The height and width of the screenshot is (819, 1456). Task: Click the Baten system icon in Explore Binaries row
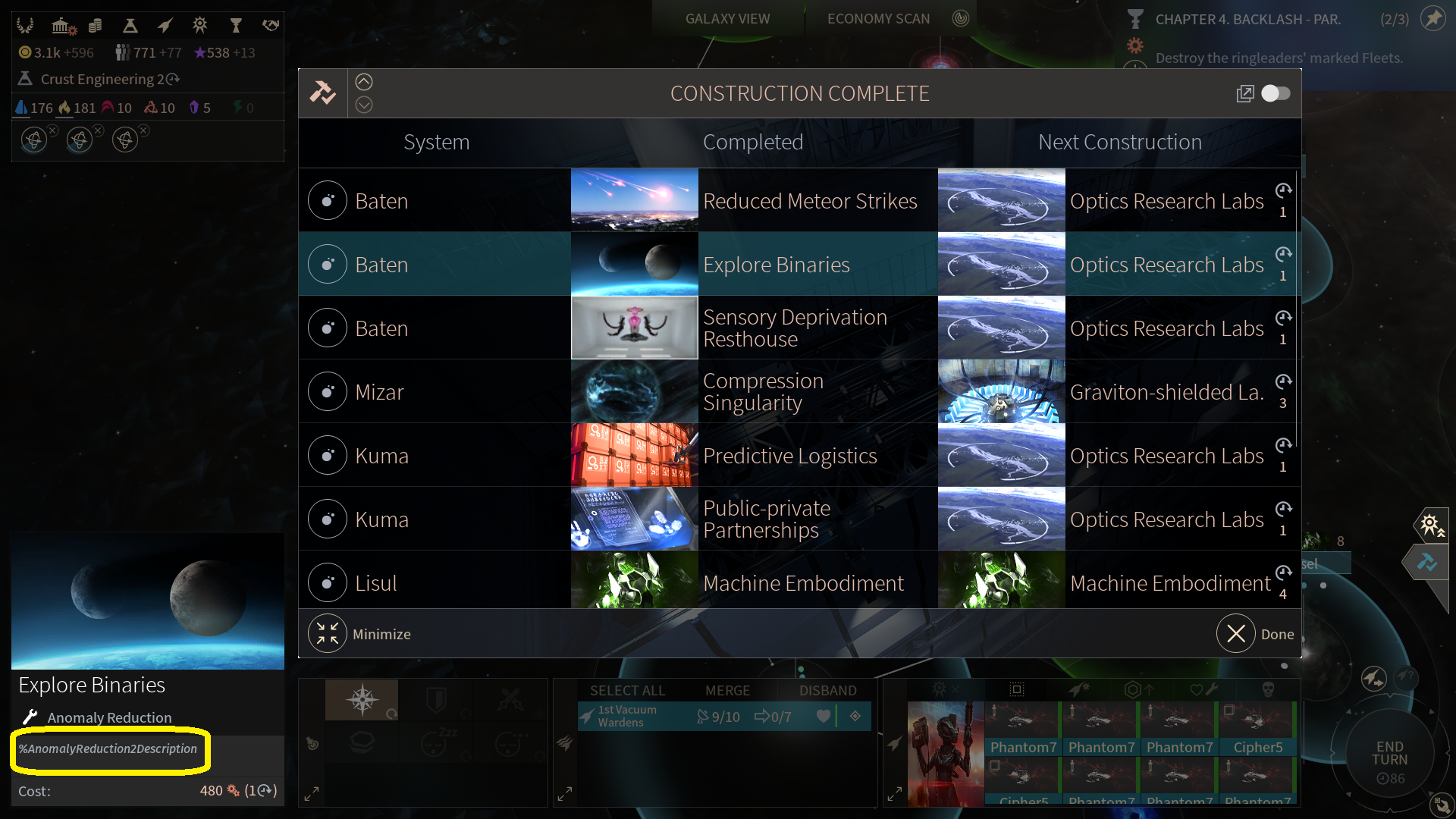point(328,265)
